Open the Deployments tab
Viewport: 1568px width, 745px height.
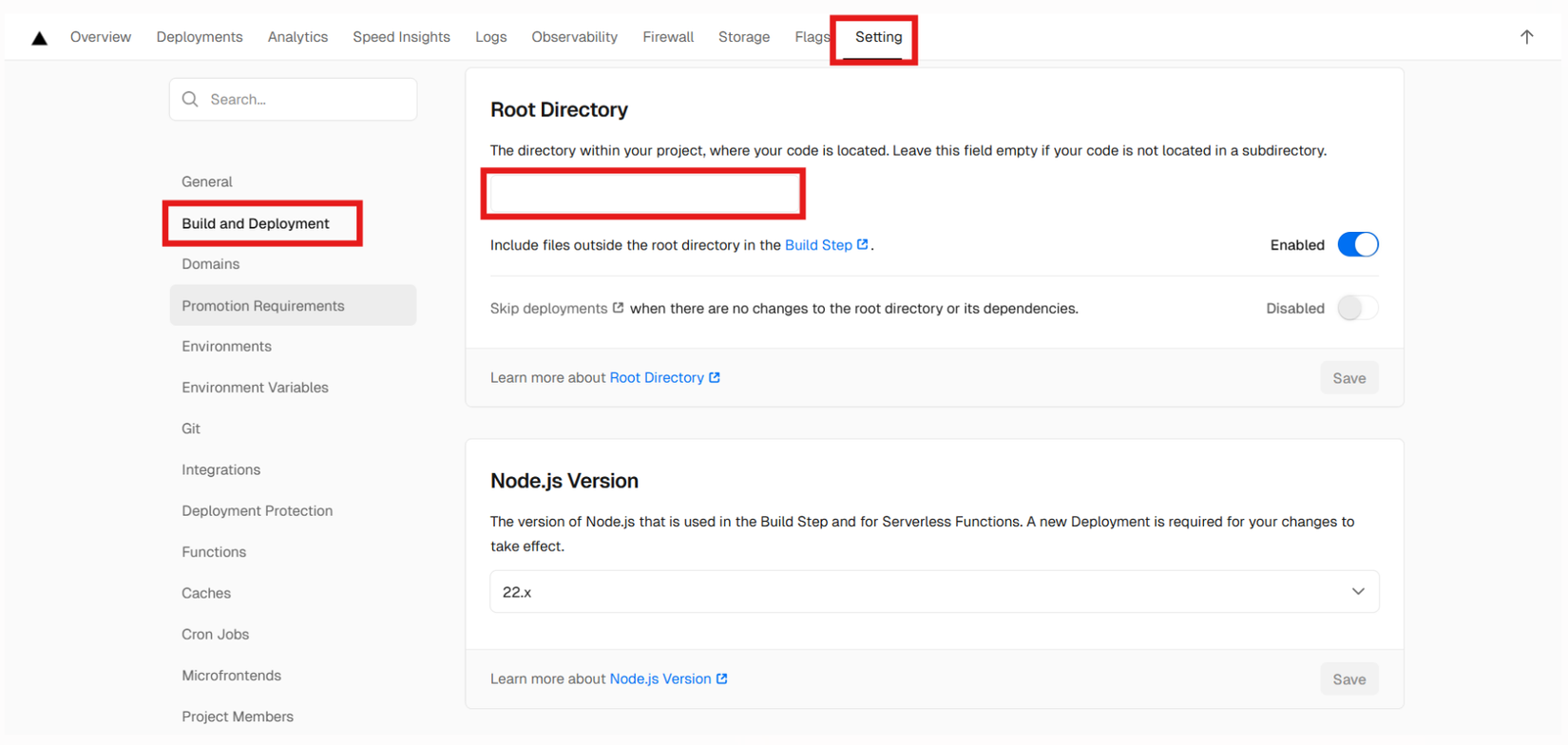click(200, 37)
